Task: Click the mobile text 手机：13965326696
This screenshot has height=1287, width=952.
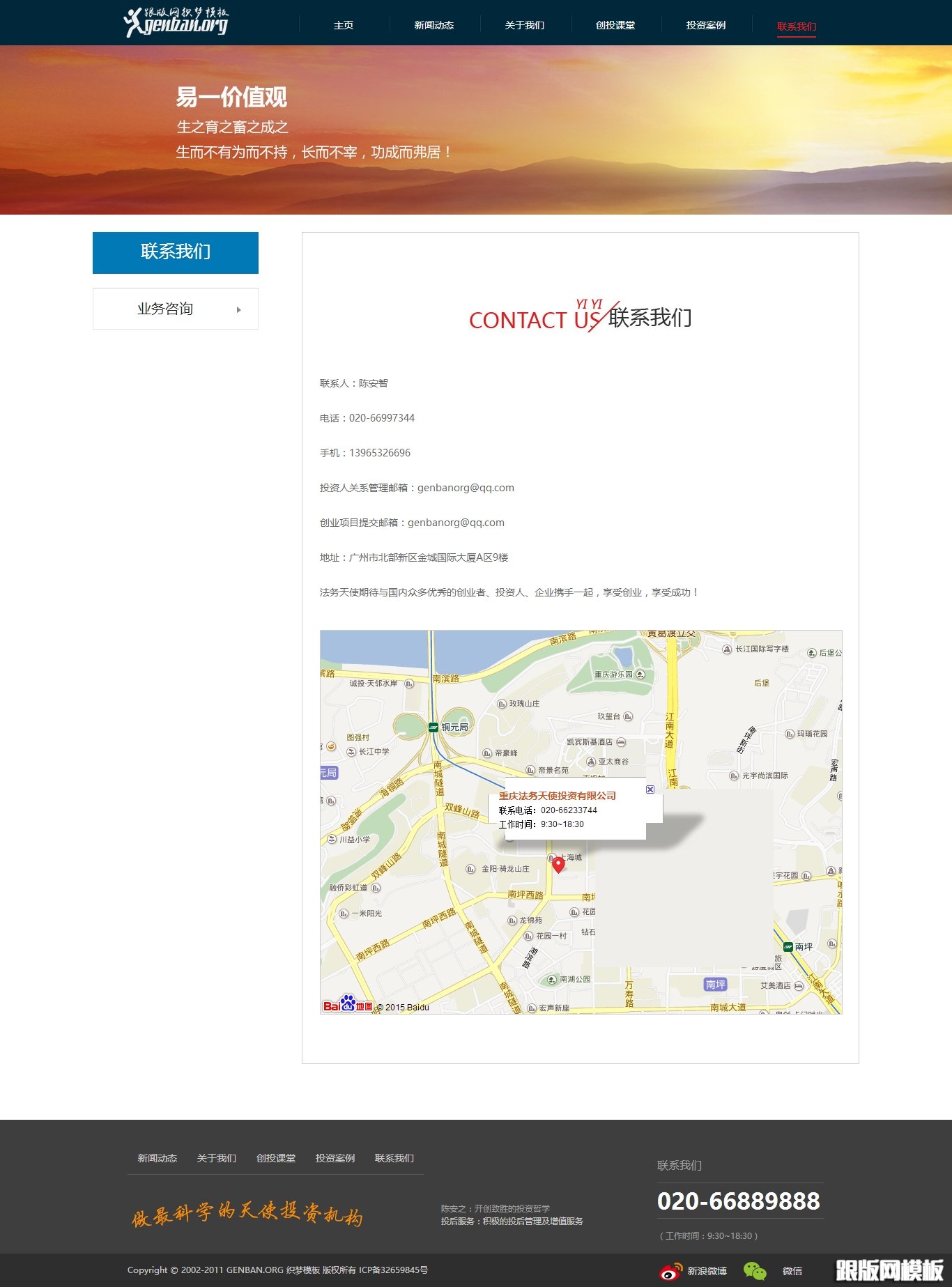Action: pos(365,453)
